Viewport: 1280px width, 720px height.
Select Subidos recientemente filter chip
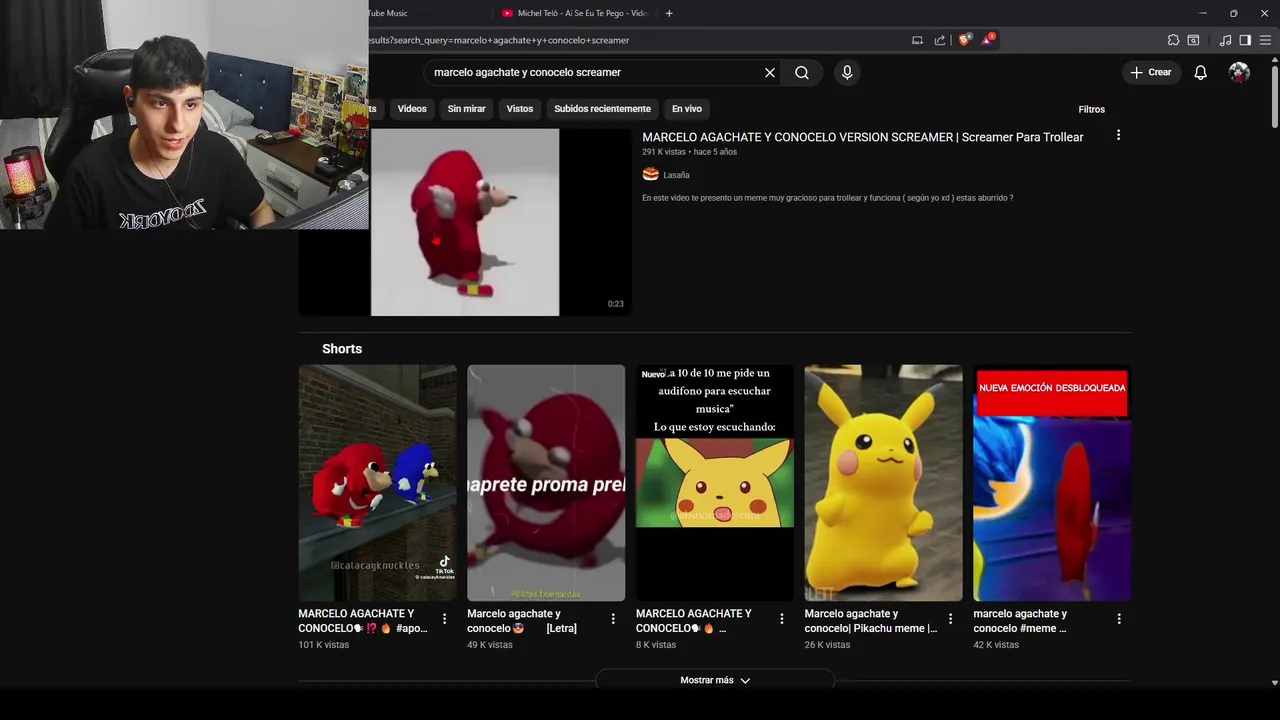point(602,109)
